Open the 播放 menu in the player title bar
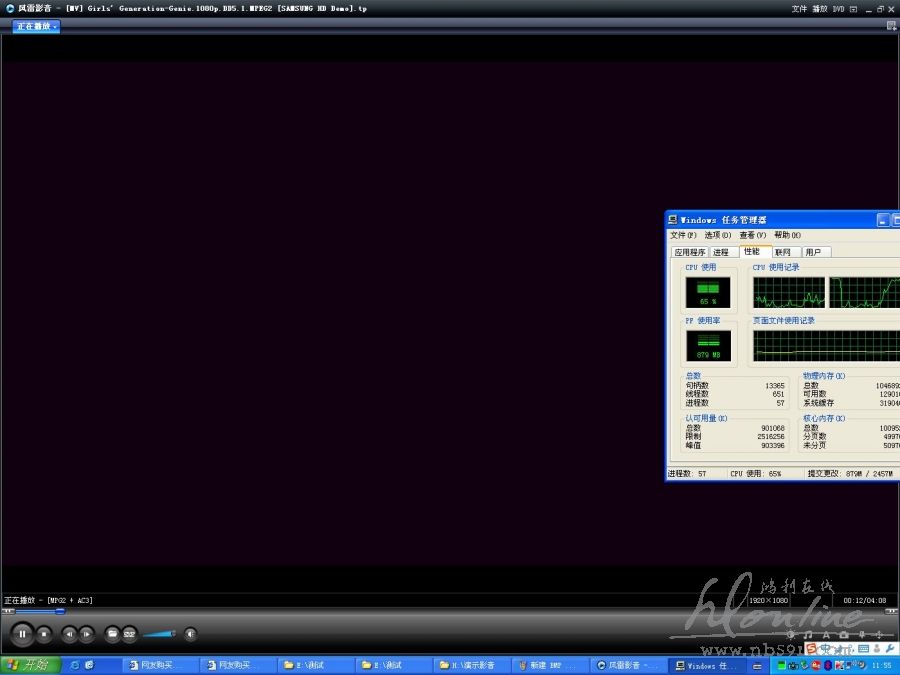Viewport: 900px width, 675px height. [819, 8]
